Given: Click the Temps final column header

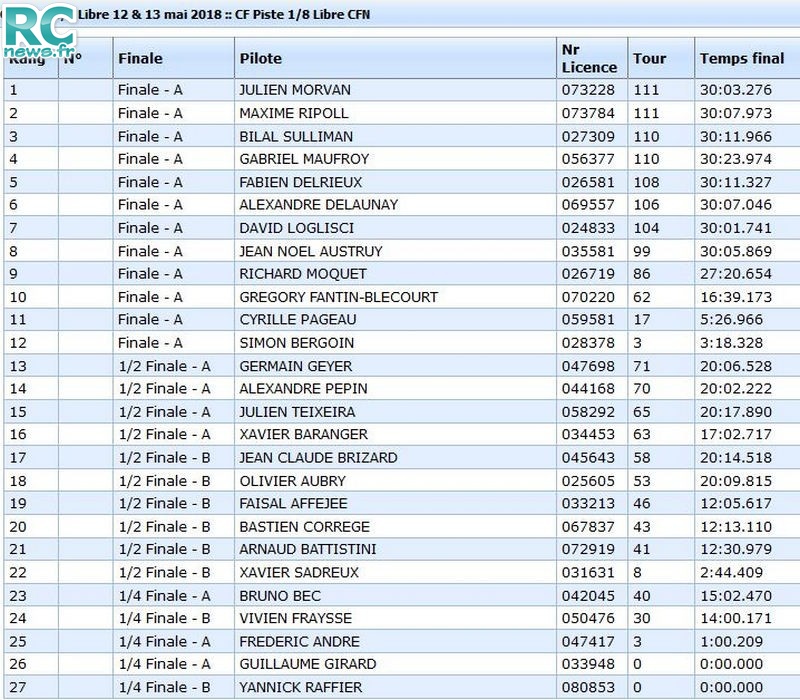Looking at the screenshot, I should click(741, 59).
